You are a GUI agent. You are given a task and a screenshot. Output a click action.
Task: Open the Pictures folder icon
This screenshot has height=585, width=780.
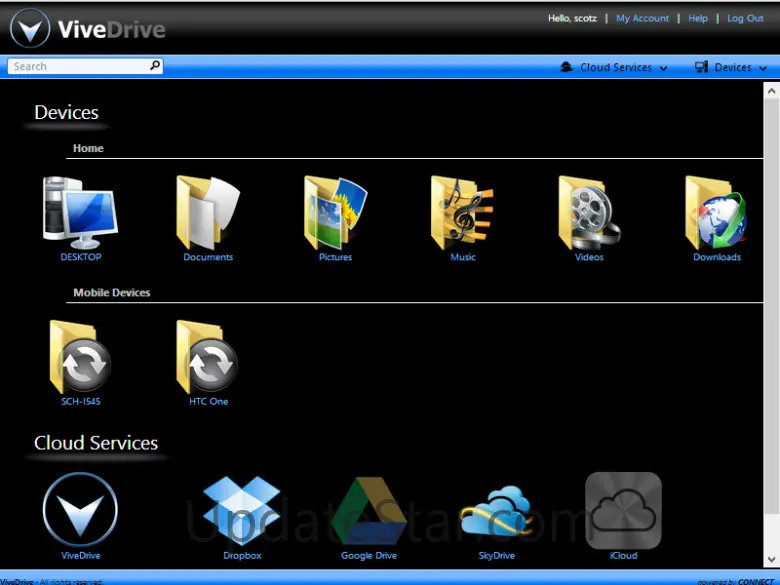pos(335,212)
